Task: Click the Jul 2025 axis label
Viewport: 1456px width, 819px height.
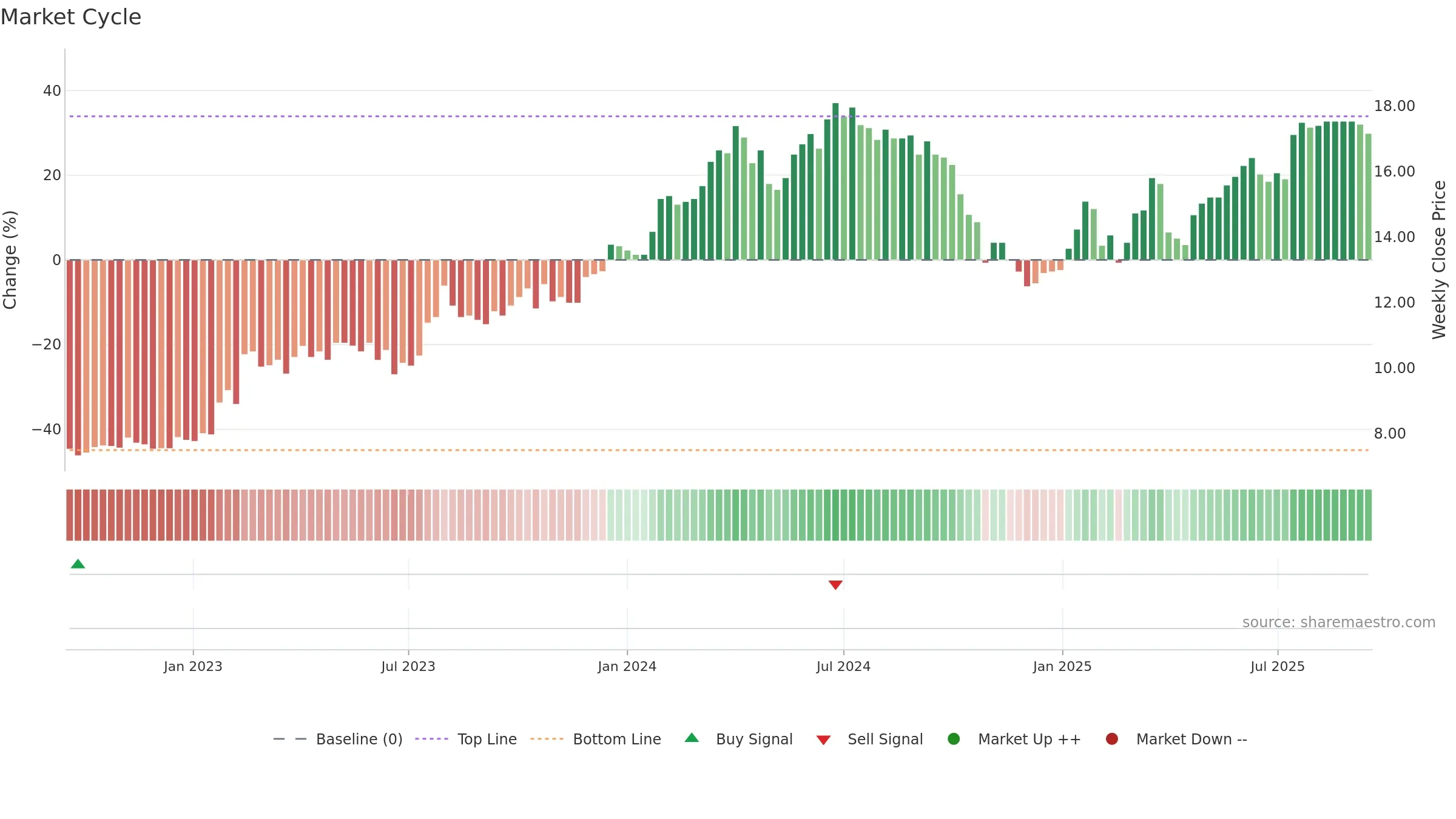Action: [x=1278, y=666]
